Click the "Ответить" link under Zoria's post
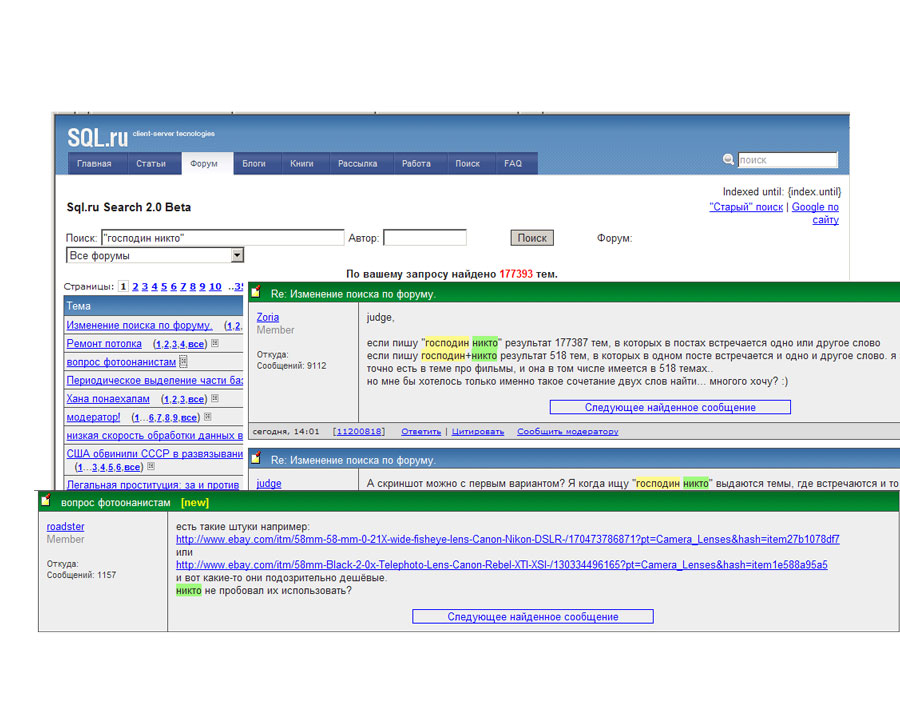The height and width of the screenshot is (719, 900). point(421,432)
